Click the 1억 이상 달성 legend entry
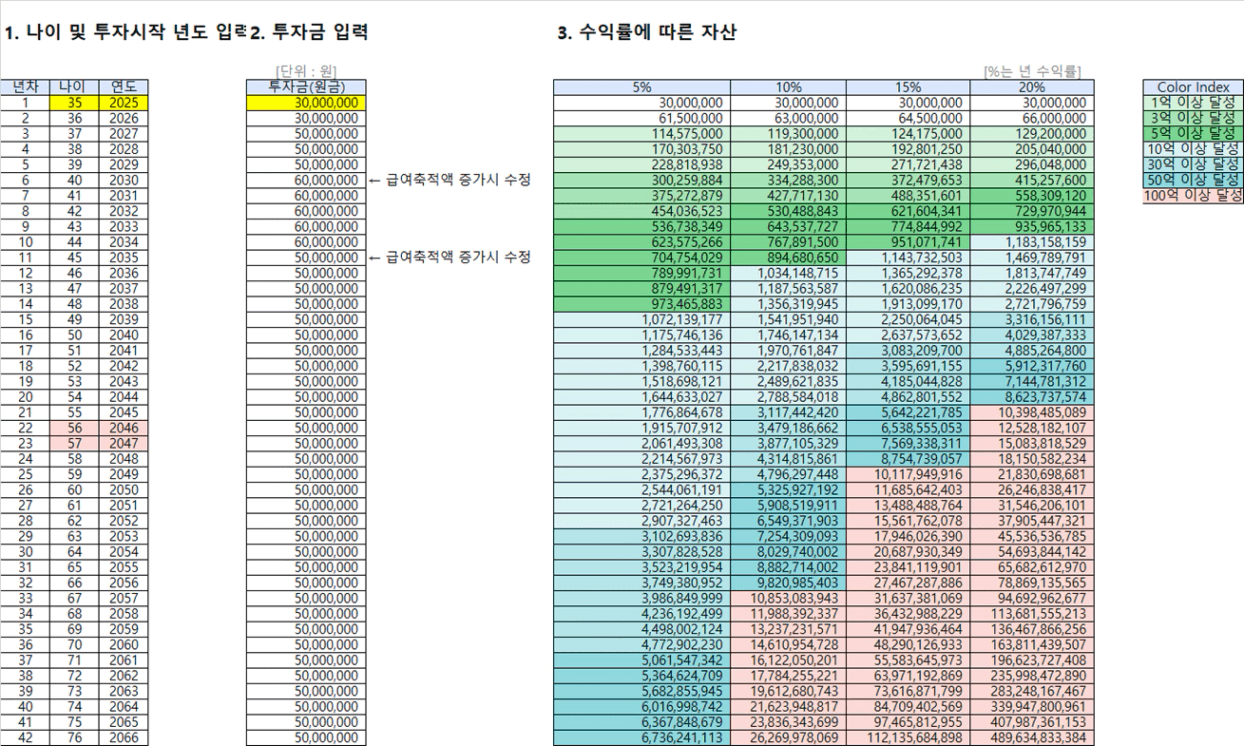The height and width of the screenshot is (746, 1244). pos(1192,102)
